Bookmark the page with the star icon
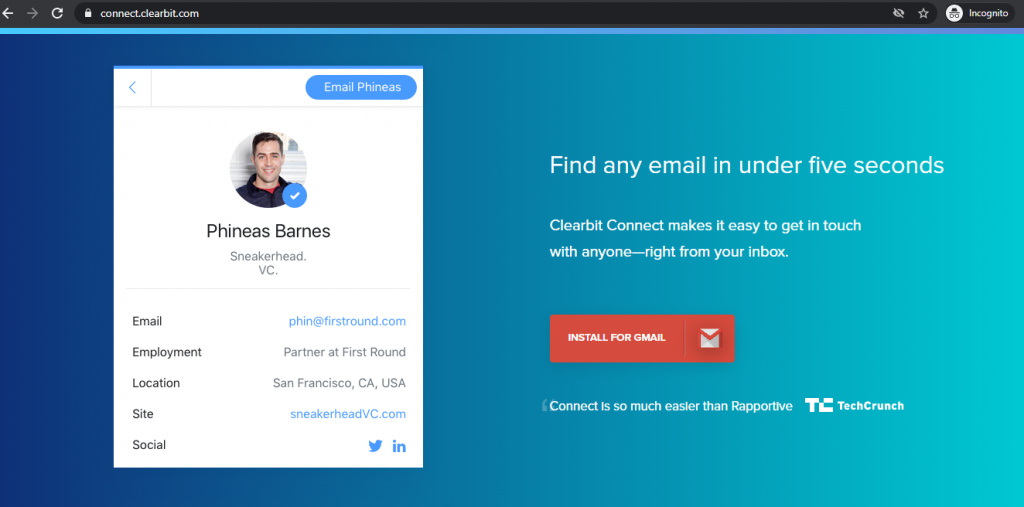This screenshot has height=507, width=1024. coord(923,13)
